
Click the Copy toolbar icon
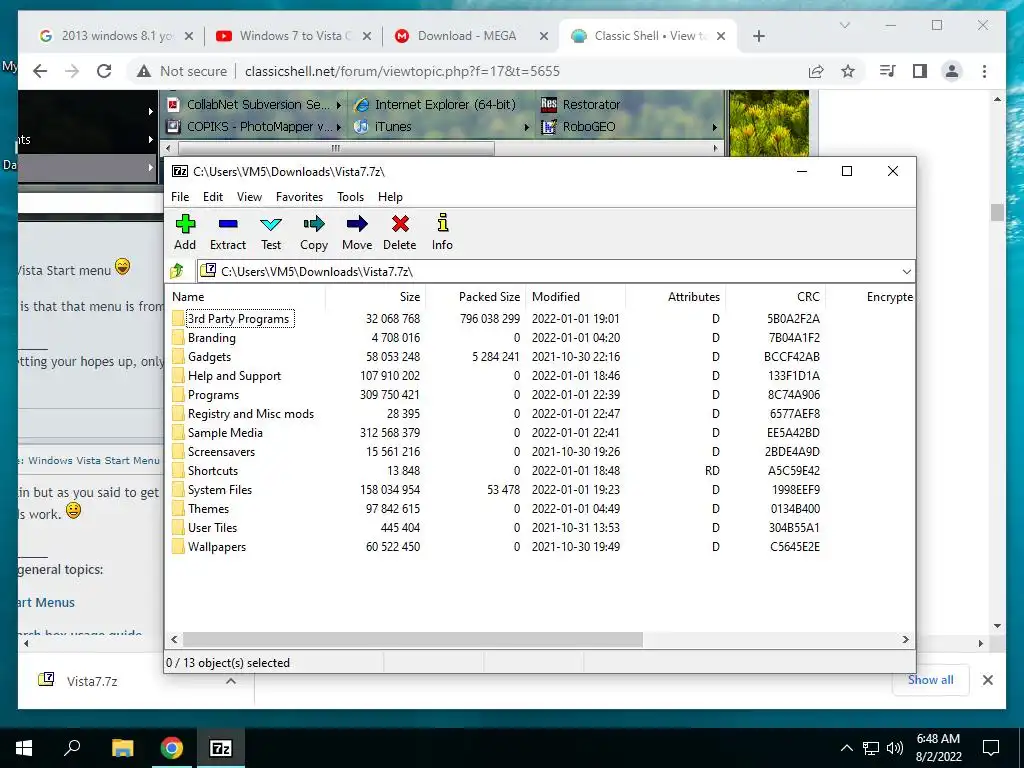[x=314, y=224]
